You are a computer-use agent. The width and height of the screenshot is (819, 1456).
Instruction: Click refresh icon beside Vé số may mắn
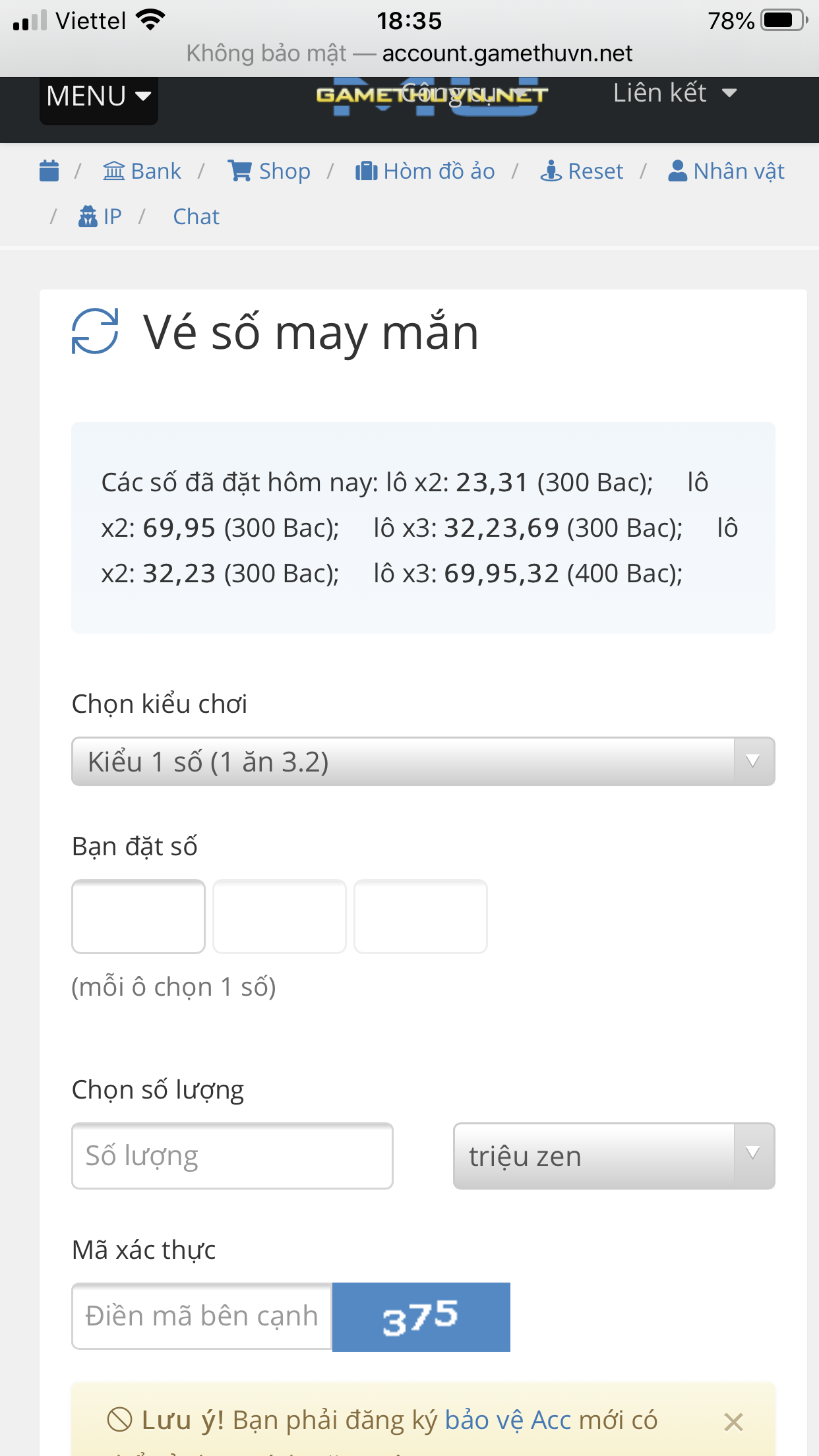coord(95,331)
